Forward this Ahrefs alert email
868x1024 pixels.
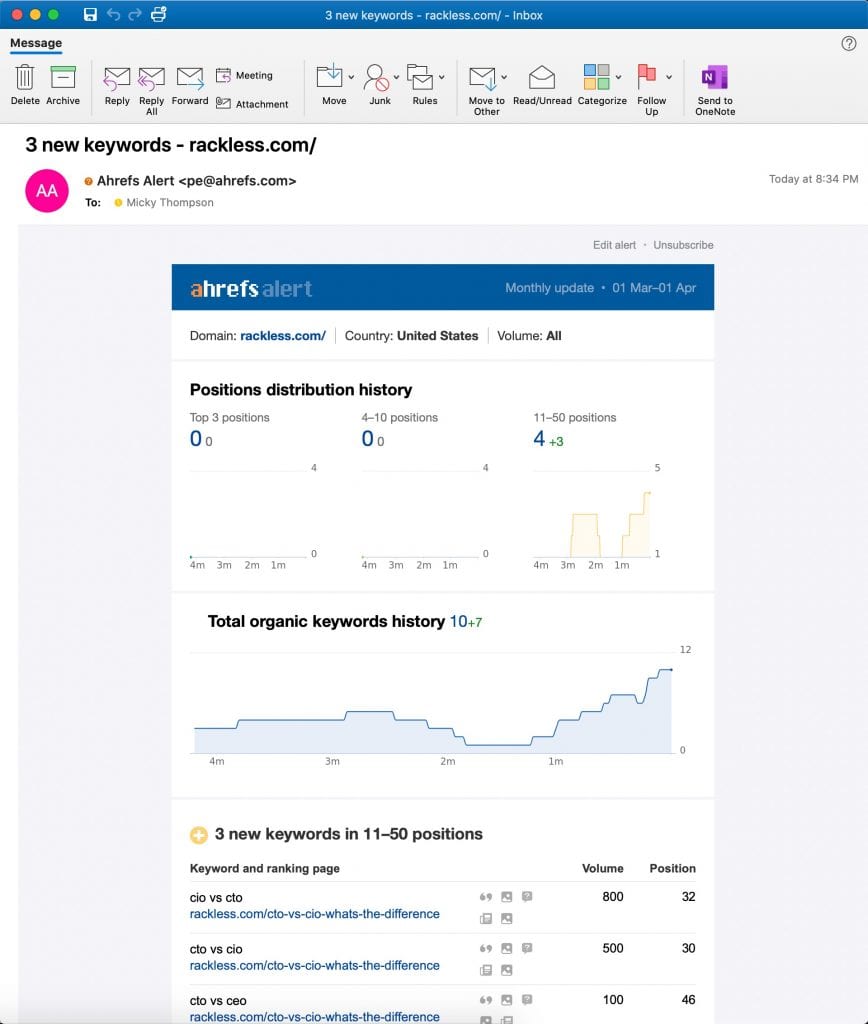[x=190, y=79]
